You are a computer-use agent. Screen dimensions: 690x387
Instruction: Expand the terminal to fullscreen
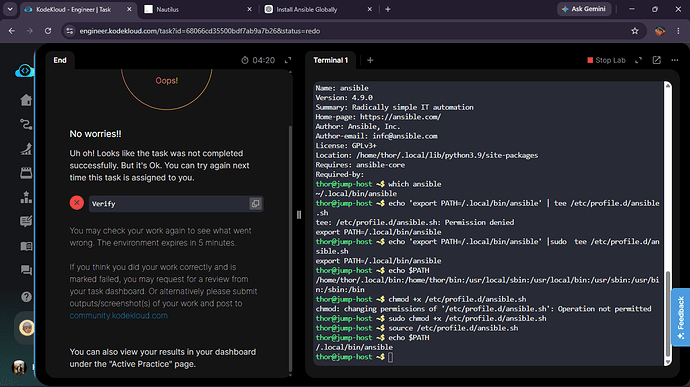point(639,60)
